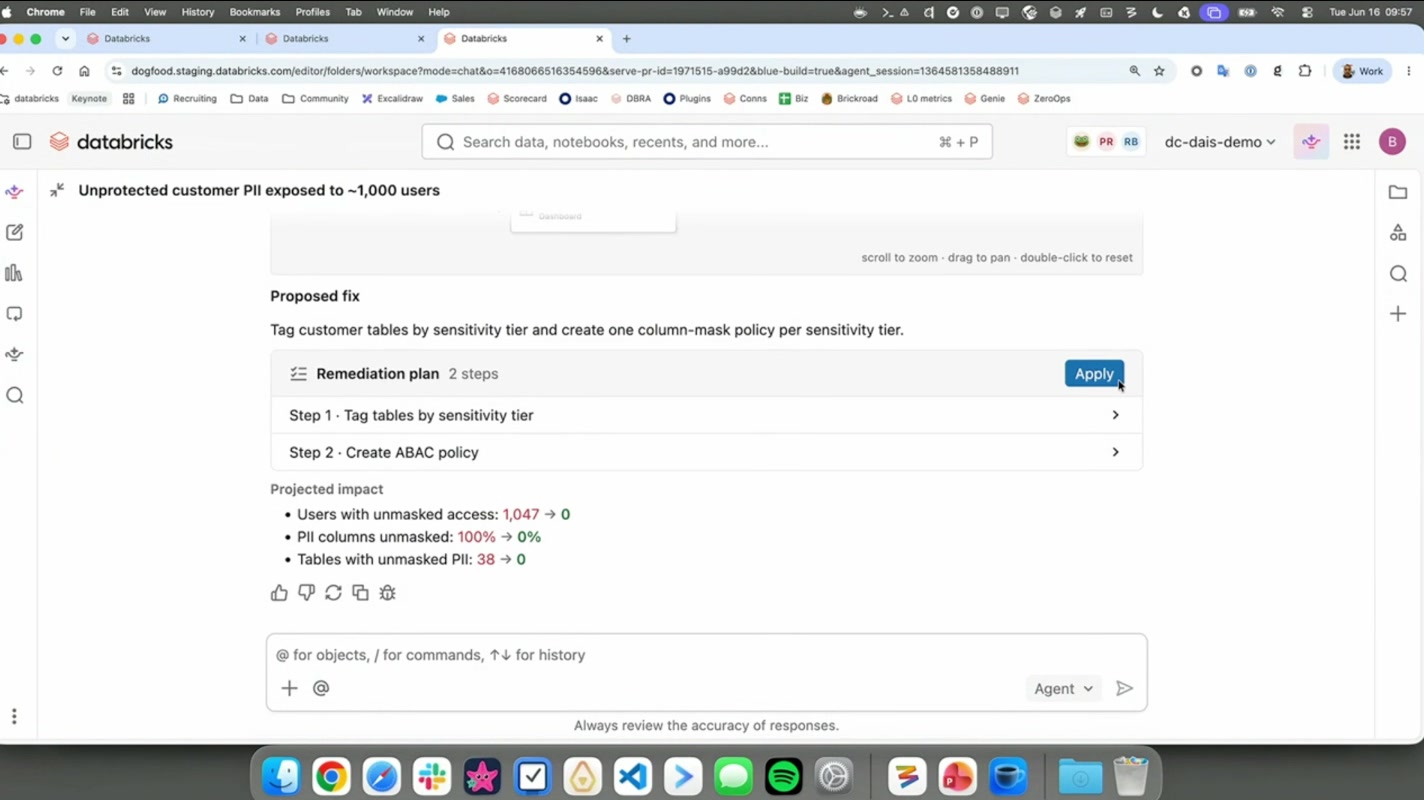
Task: Open the File menu
Action: pyautogui.click(x=88, y=12)
